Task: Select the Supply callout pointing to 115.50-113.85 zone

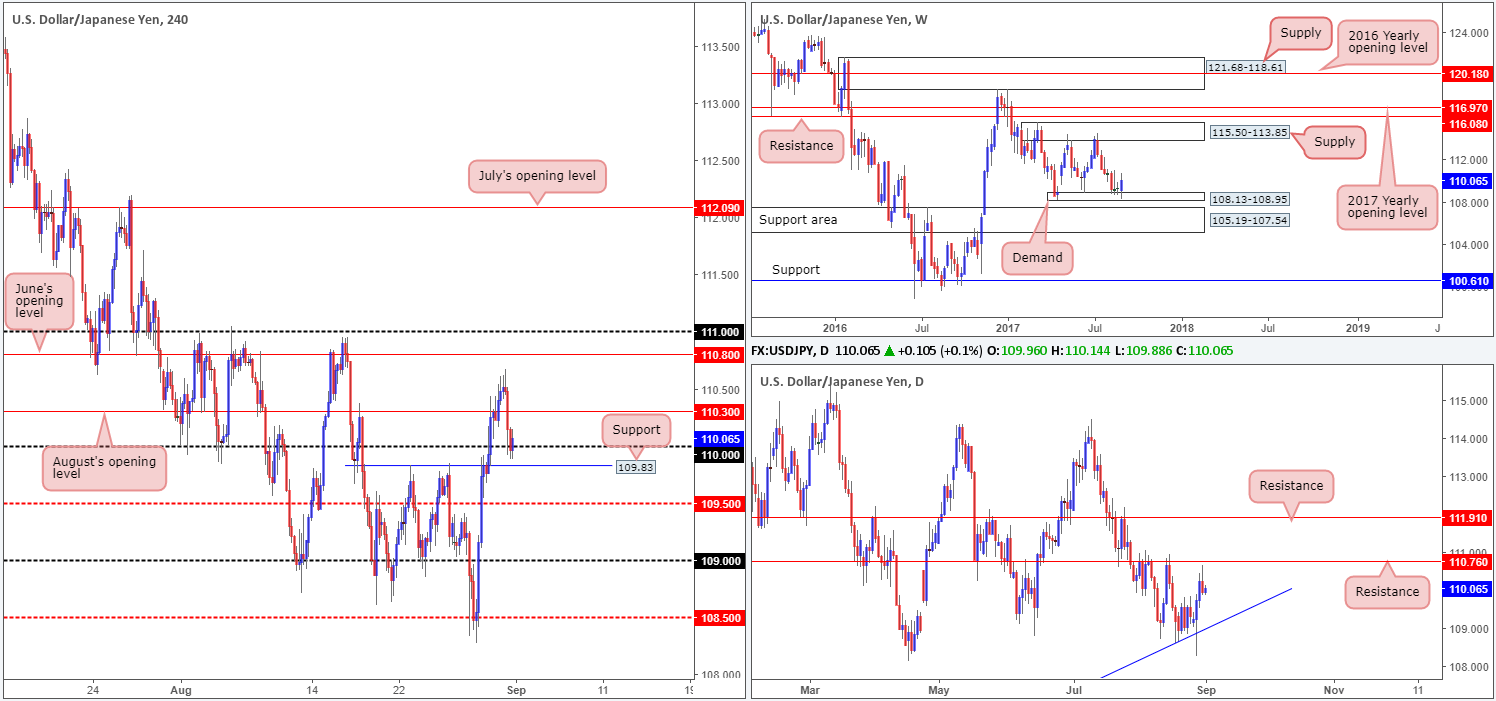Action: click(1335, 142)
